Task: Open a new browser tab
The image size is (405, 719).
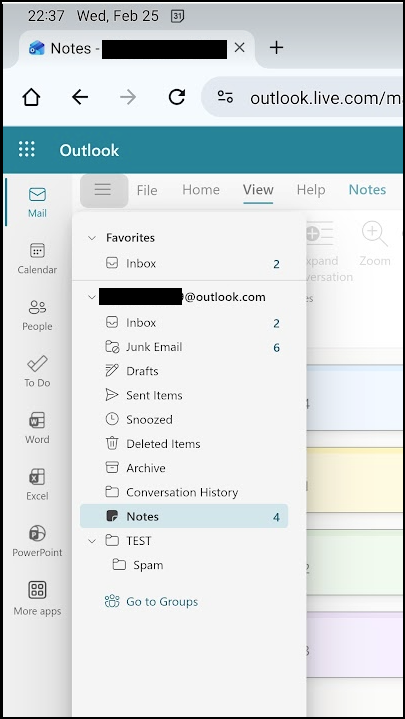Action: point(276,47)
